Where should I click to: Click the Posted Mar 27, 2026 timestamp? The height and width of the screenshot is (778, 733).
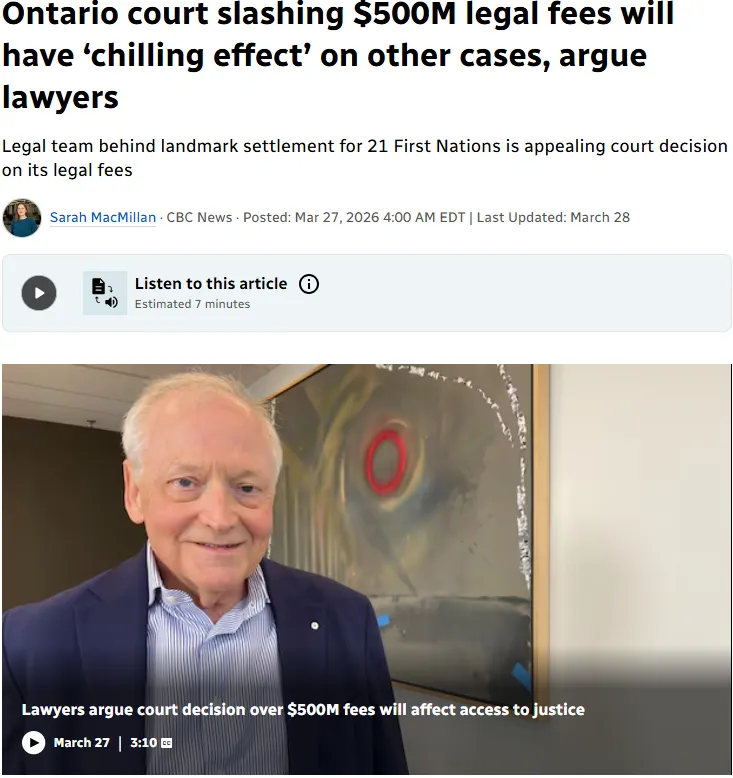(x=354, y=217)
